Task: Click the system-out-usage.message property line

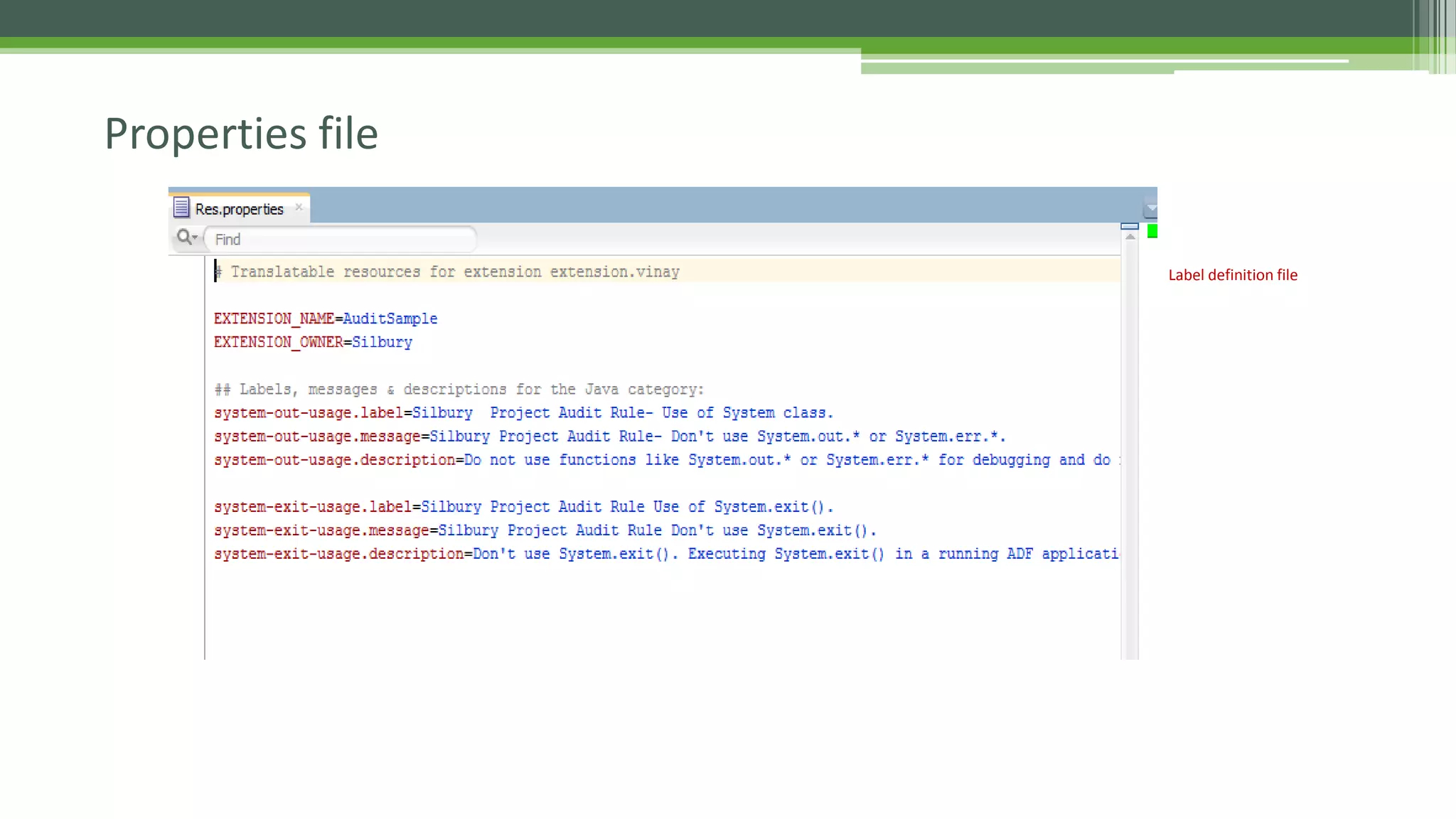Action: (609, 437)
